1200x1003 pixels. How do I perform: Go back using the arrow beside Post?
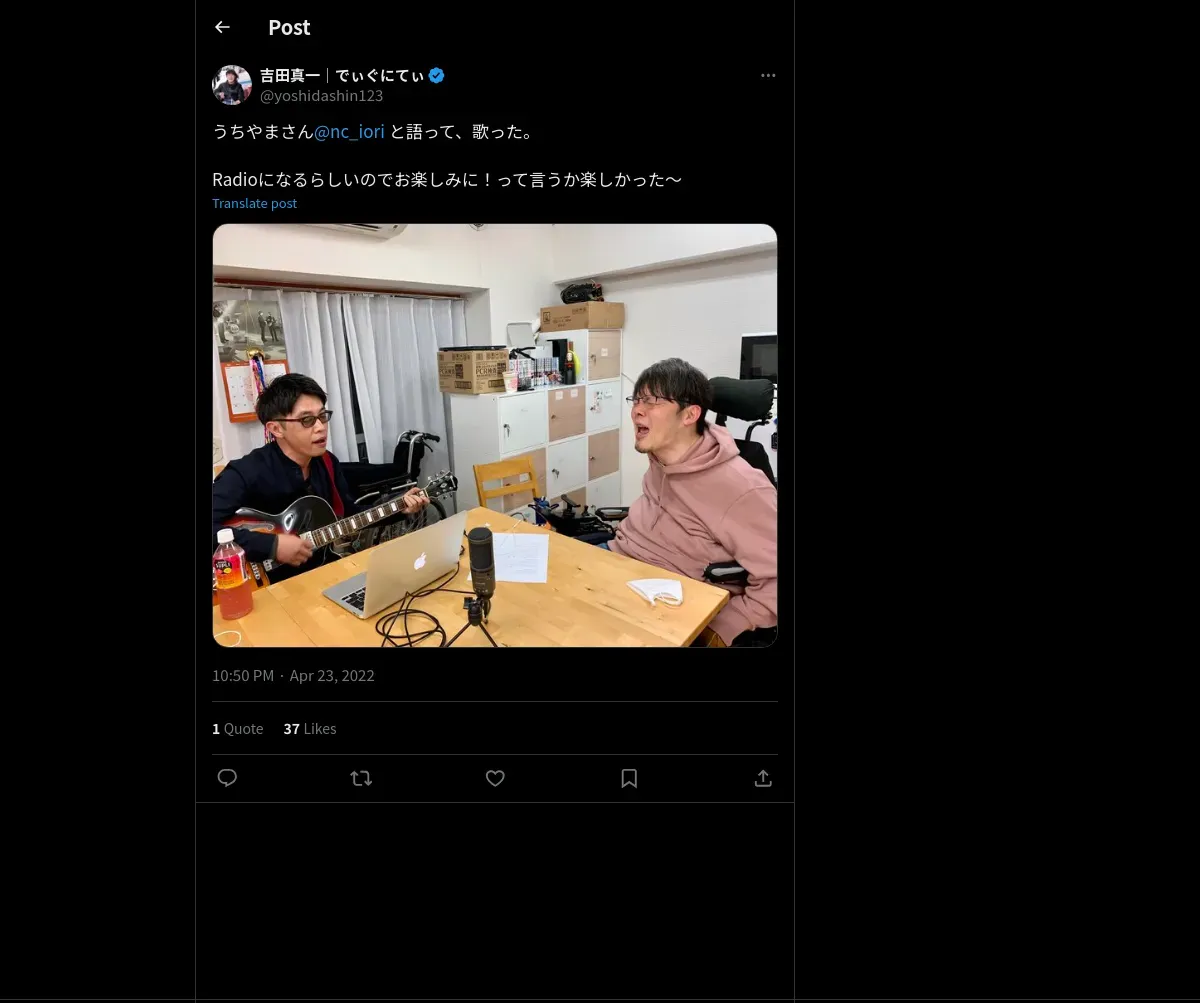222,27
